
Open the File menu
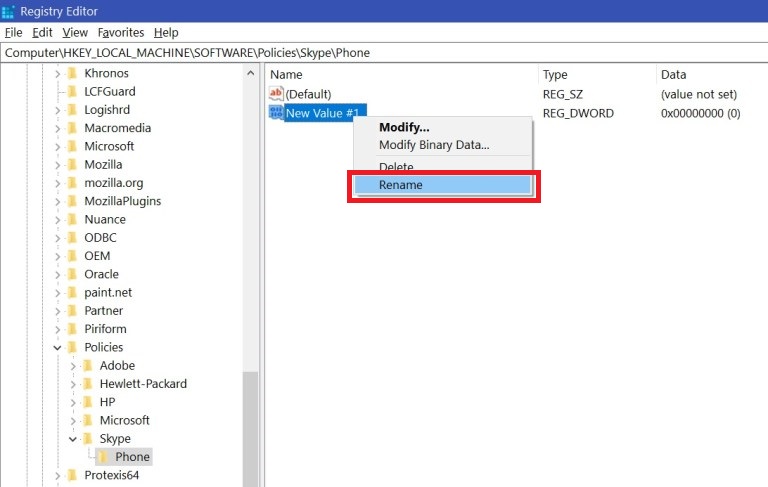(13, 33)
